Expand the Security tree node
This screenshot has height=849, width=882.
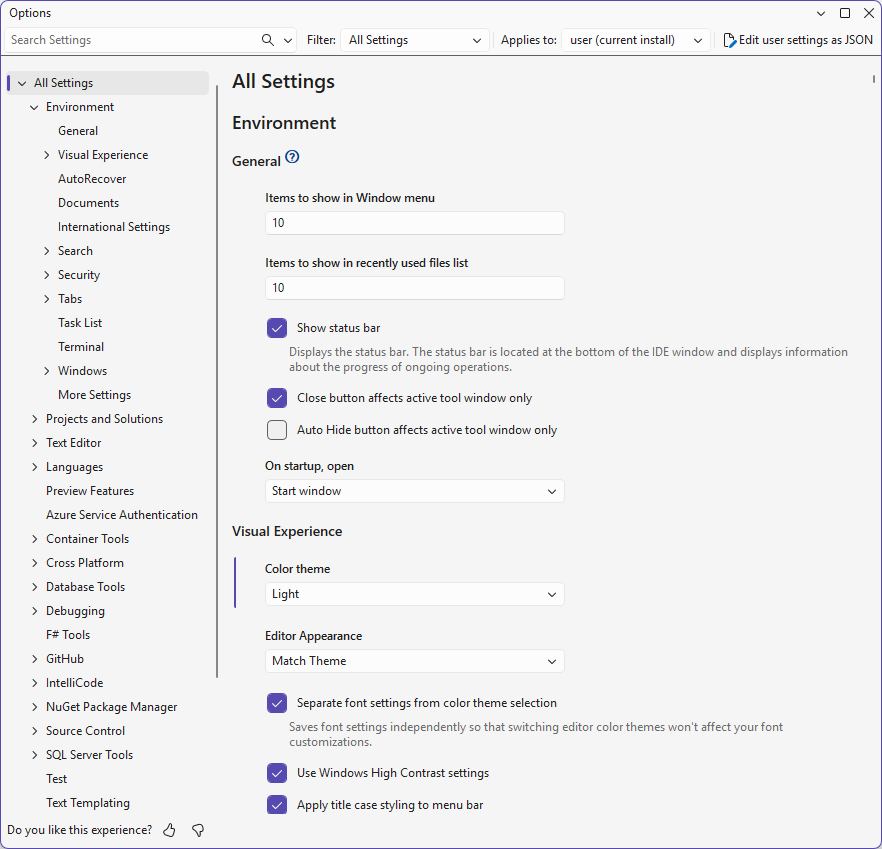[x=47, y=275]
